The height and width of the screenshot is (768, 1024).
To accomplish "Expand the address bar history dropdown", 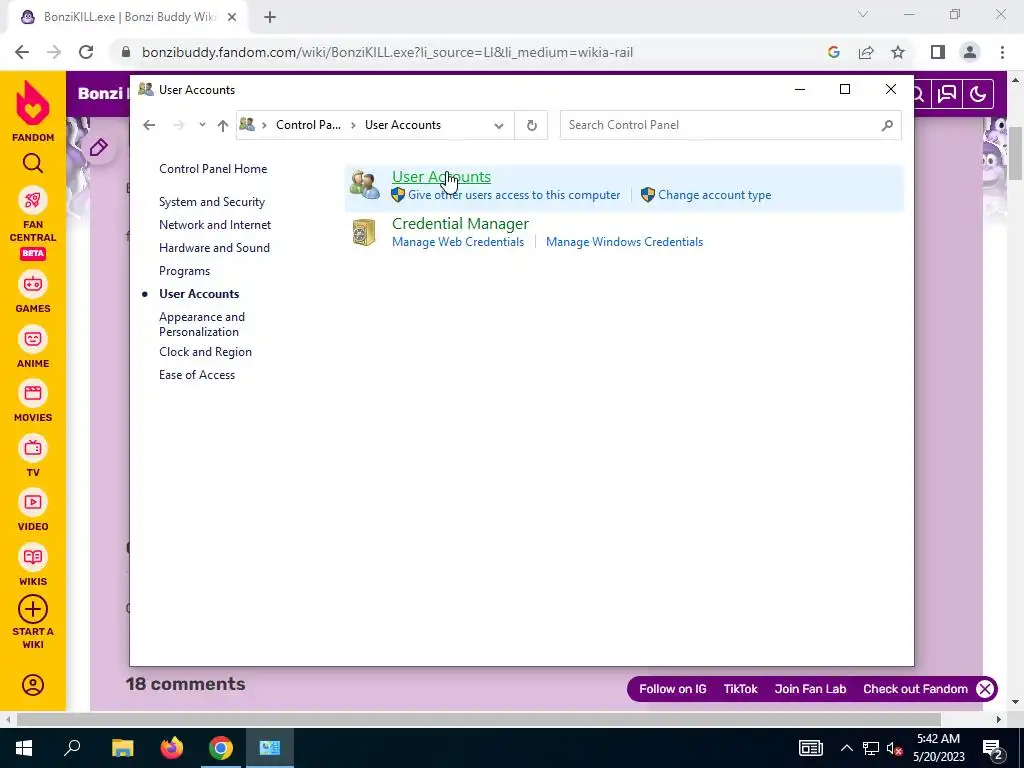I will tap(499, 125).
